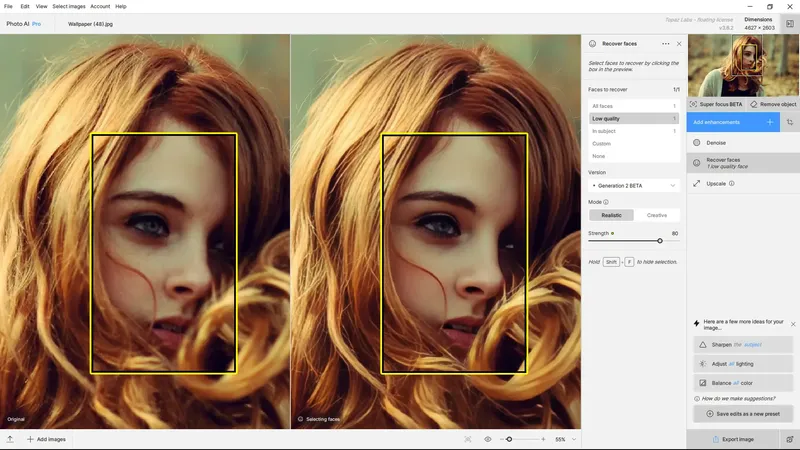Switch to Creative mode
This screenshot has height=450, width=800.
(x=657, y=215)
